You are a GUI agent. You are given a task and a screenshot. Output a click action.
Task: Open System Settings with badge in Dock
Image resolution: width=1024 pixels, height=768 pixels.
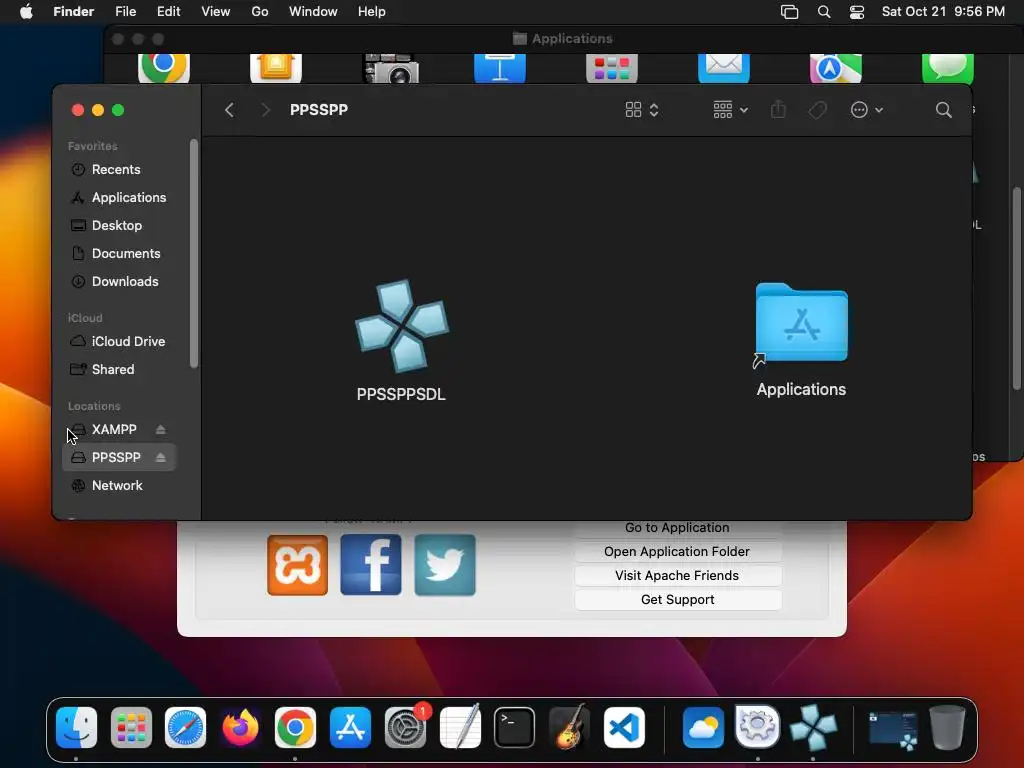click(406, 727)
